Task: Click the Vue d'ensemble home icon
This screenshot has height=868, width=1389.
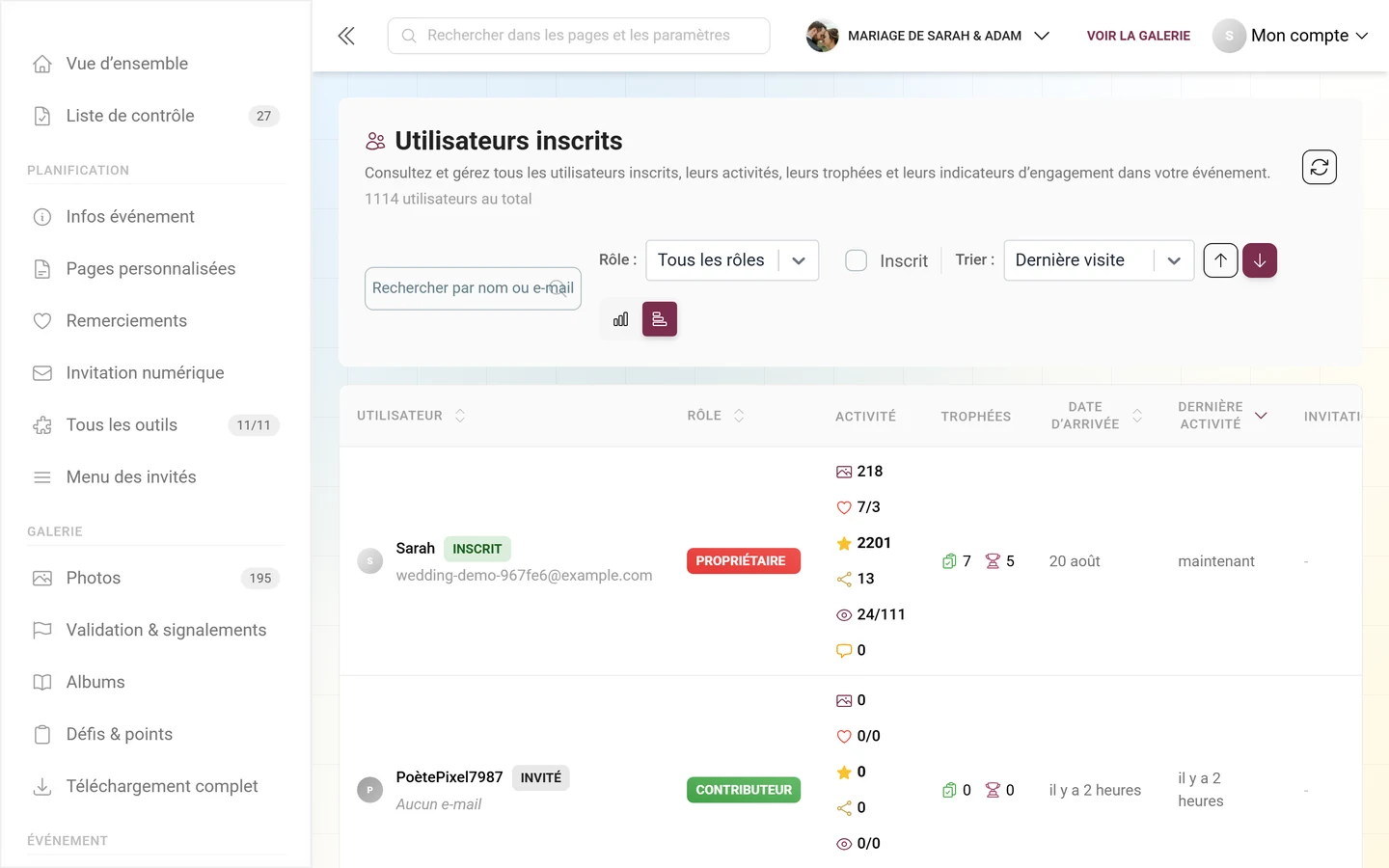Action: (x=42, y=64)
